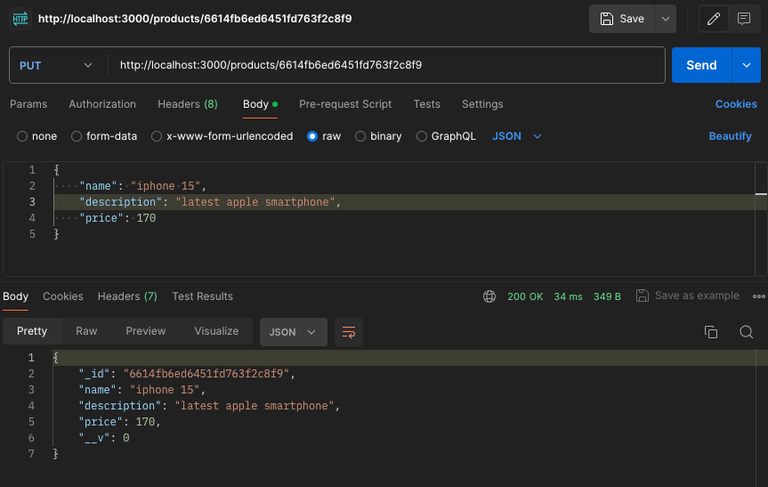Screen dimensions: 768x487
Task: Open the Pre-request Script tab
Action: tap(345, 104)
